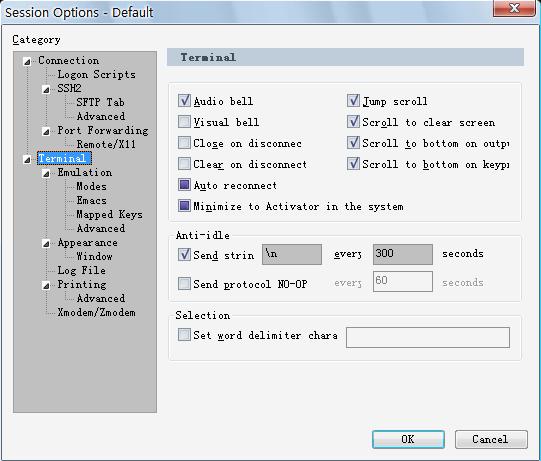The width and height of the screenshot is (541, 461).
Task: Toggle the Auto reconnect checkbox
Action: click(184, 185)
